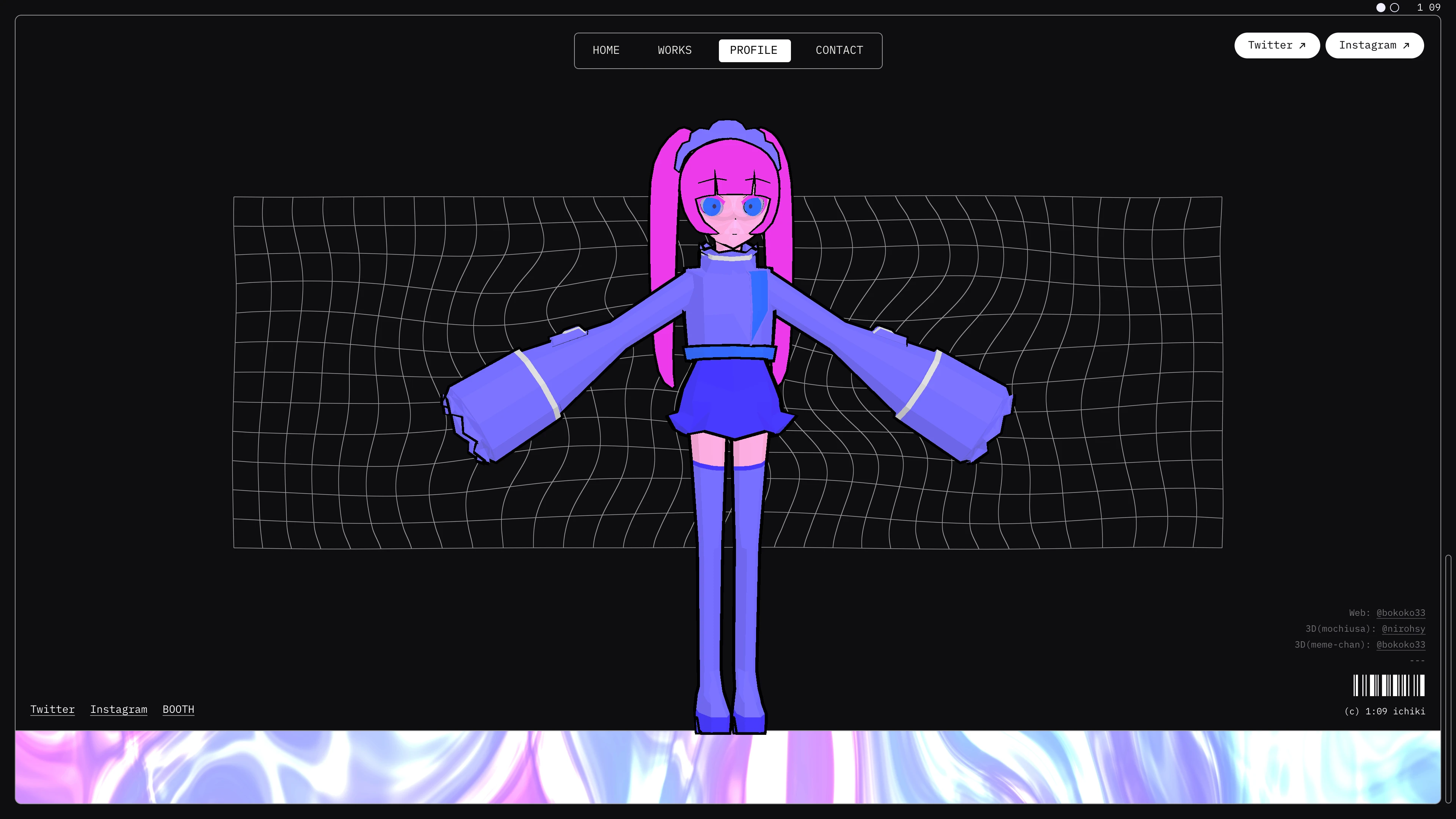The image size is (1456, 819).
Task: Open the meme-chan @bokoko33 credit link
Action: pyautogui.click(x=1401, y=644)
